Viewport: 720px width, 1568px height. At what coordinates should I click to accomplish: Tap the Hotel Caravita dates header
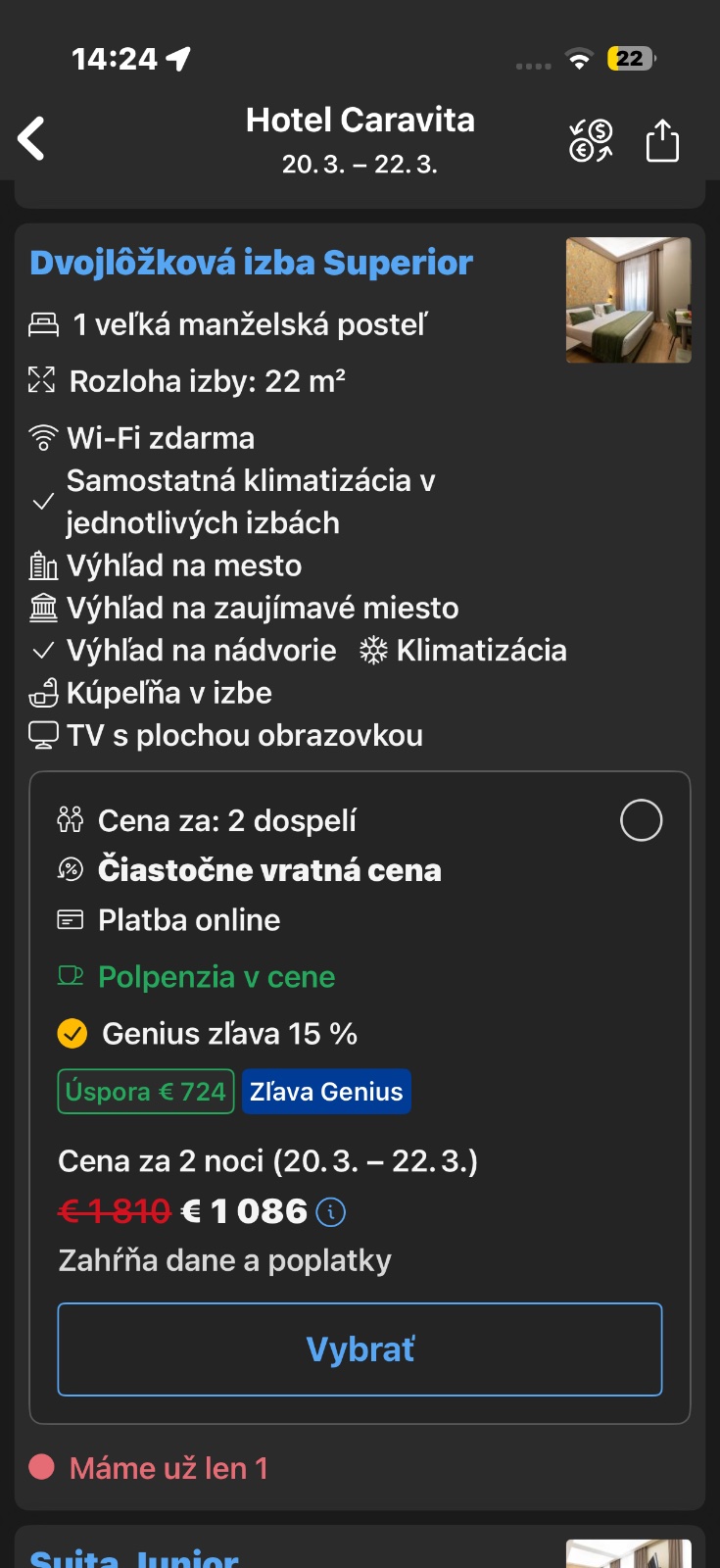click(x=360, y=140)
